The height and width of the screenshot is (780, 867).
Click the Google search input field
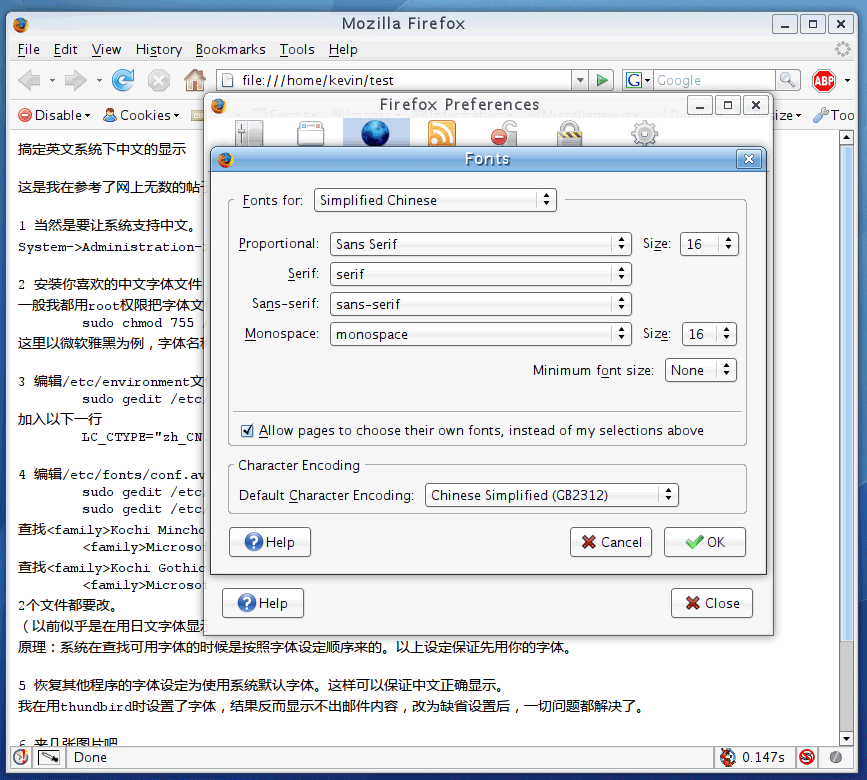click(x=715, y=80)
